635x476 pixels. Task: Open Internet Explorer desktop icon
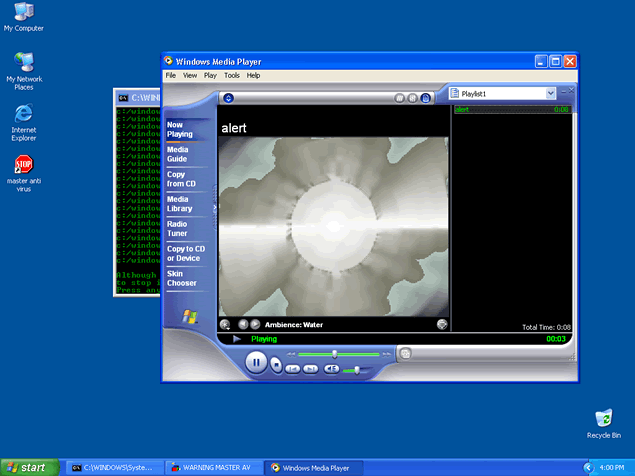click(23, 113)
